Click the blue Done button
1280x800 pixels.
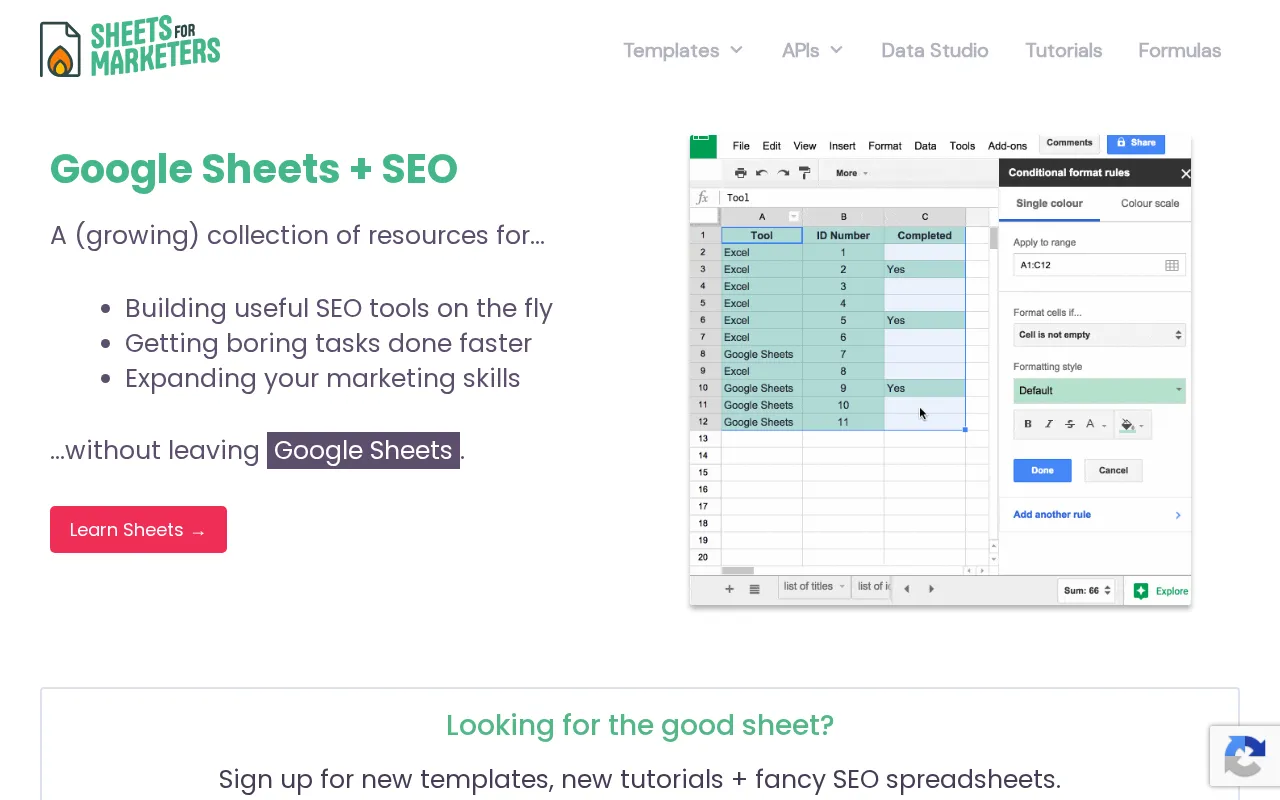click(1042, 470)
